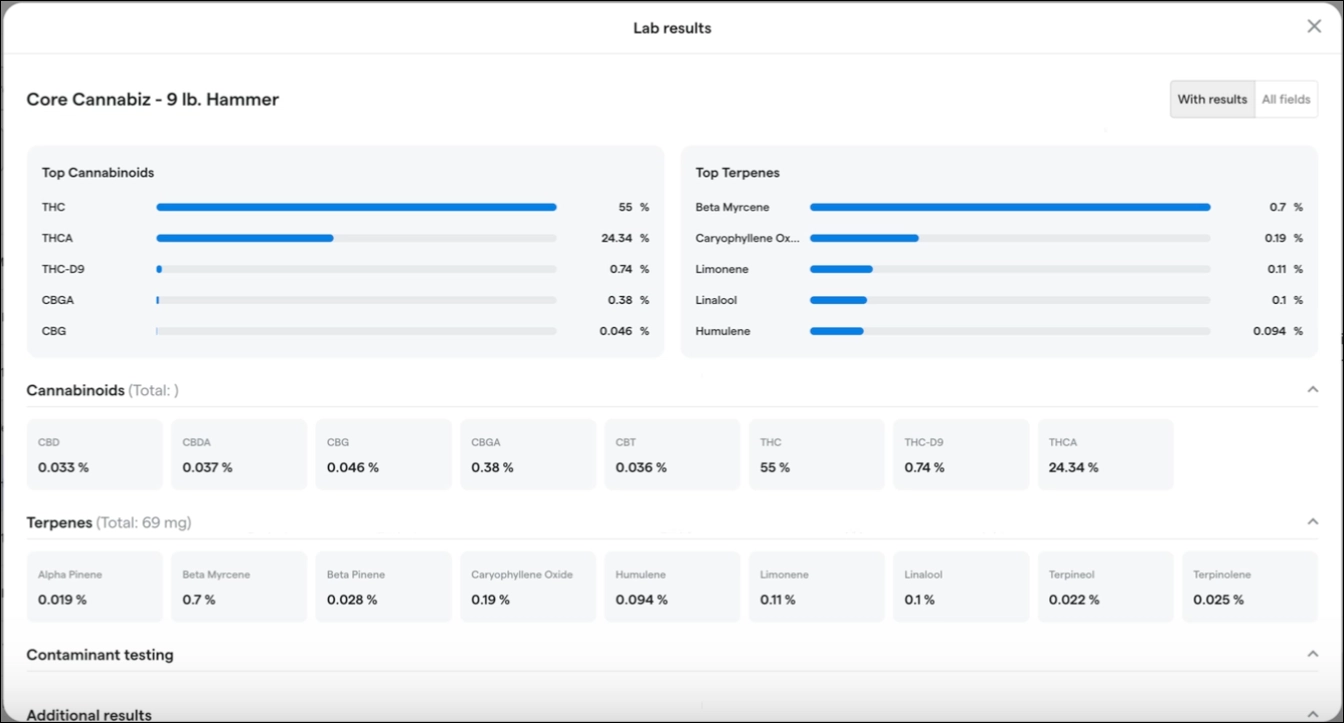Click the THC-D9 progress bar
The height and width of the screenshot is (723, 1344).
pos(356,269)
